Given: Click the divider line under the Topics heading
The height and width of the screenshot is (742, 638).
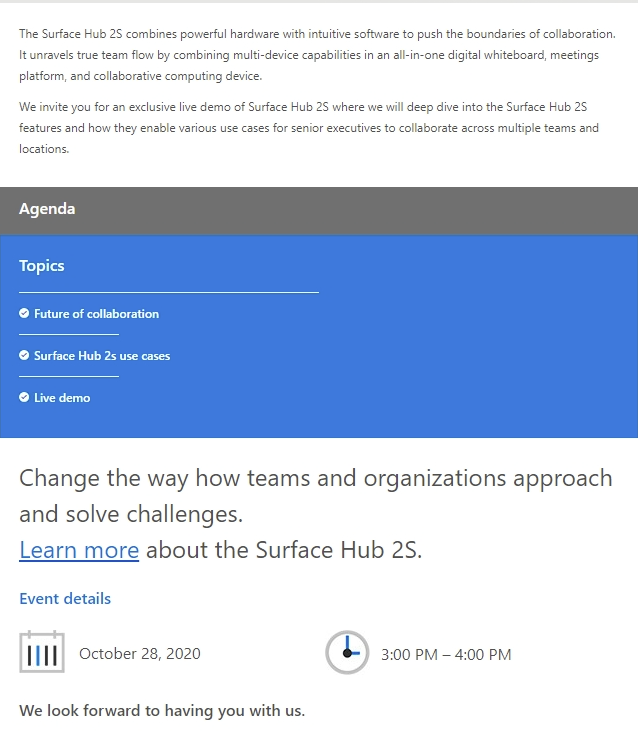Looking at the screenshot, I should pyautogui.click(x=169, y=292).
